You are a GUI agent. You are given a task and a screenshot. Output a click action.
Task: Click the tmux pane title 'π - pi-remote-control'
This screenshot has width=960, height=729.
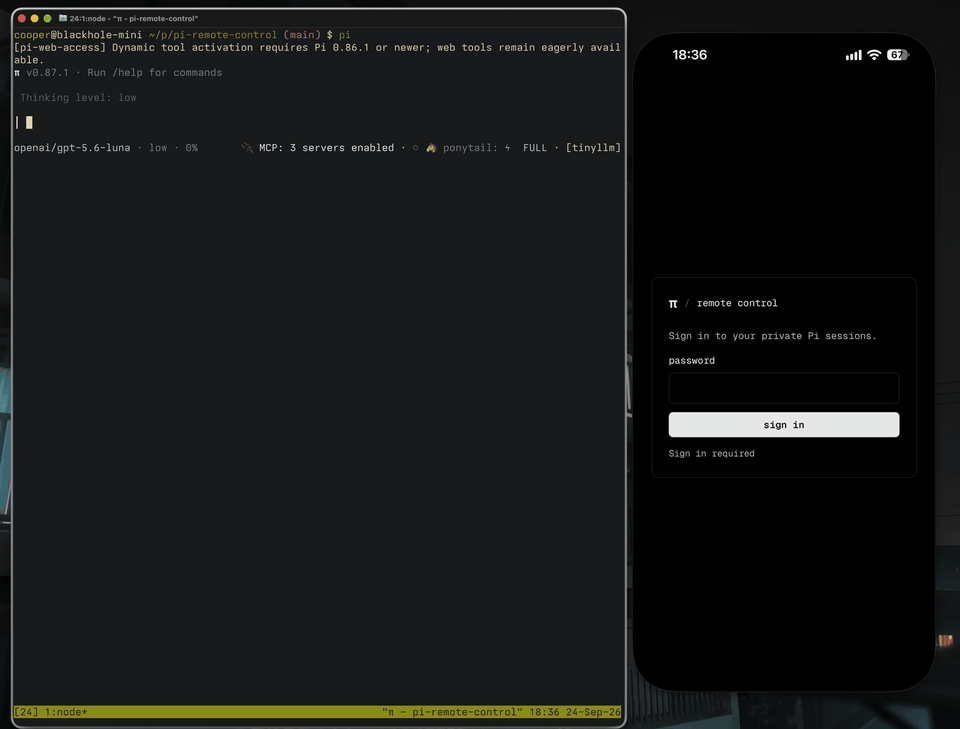pos(452,712)
